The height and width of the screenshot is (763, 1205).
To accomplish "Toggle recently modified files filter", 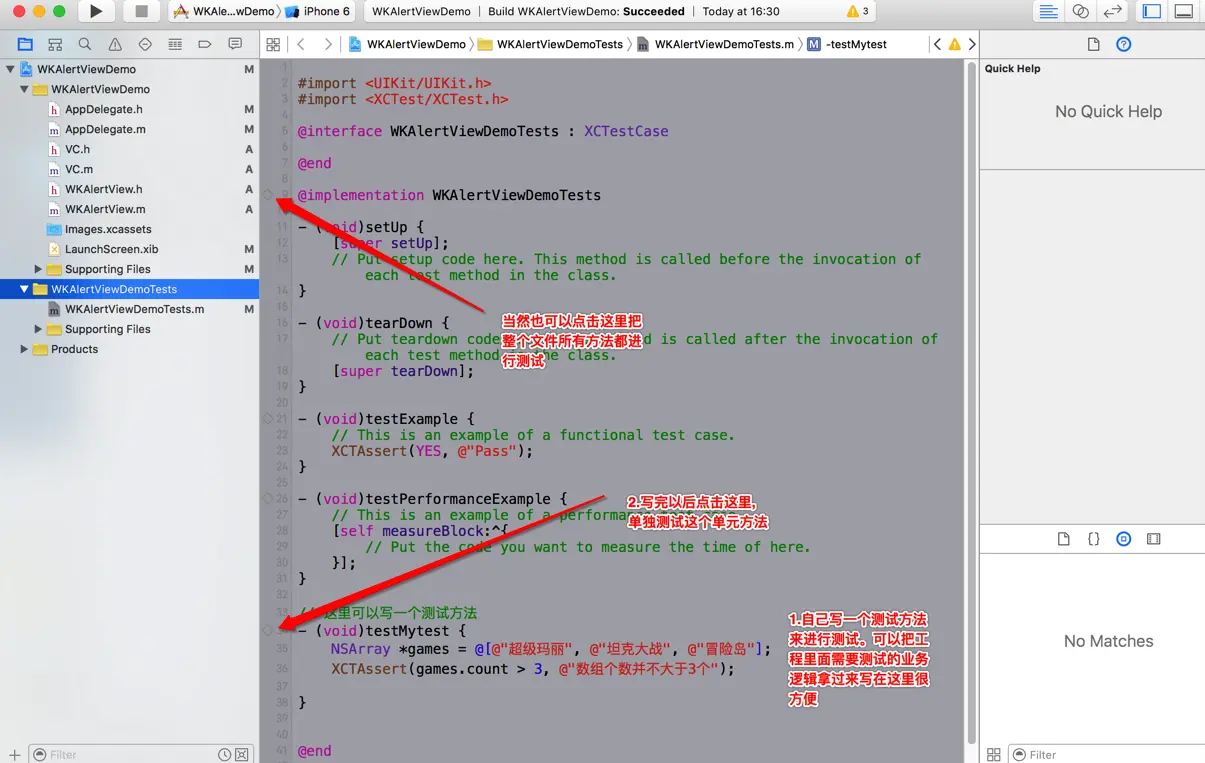I will coord(225,755).
